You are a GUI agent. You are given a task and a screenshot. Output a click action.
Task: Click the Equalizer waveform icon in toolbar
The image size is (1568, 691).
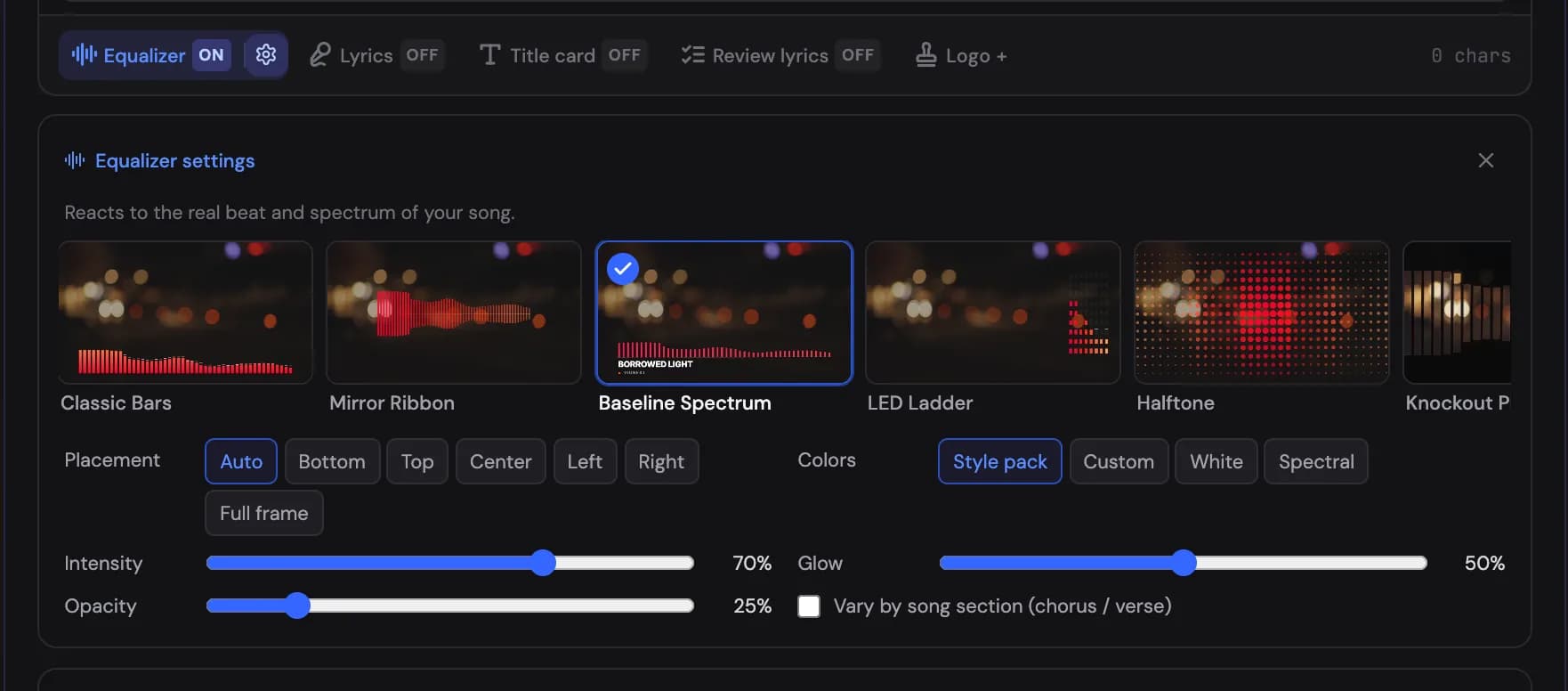[84, 55]
